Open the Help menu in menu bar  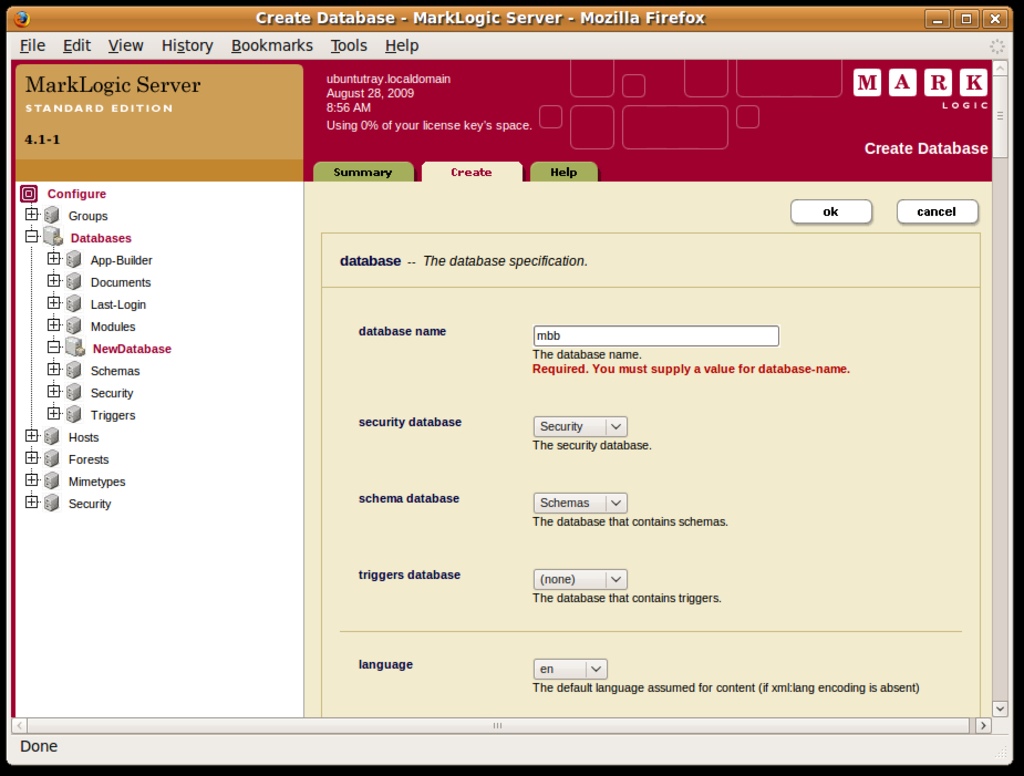[402, 46]
